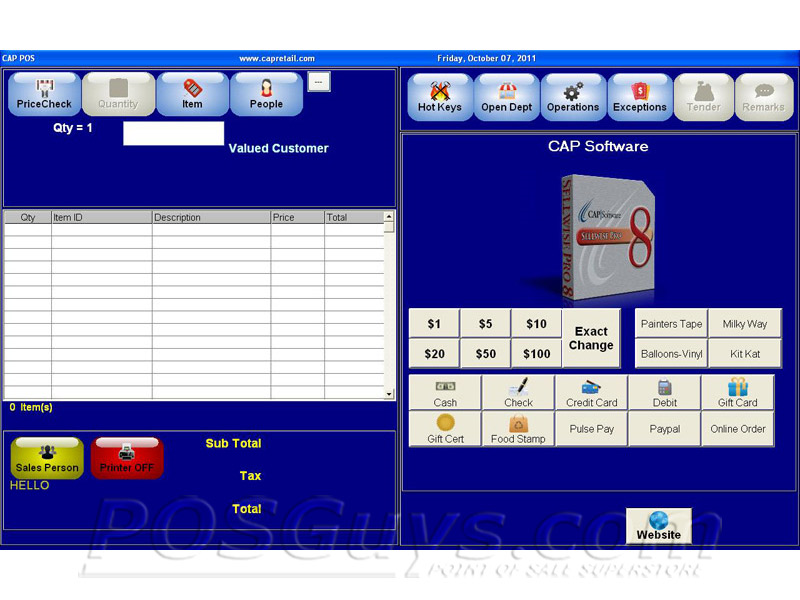The width and height of the screenshot is (800, 600).
Task: Open the People customer lookup
Action: tap(266, 94)
